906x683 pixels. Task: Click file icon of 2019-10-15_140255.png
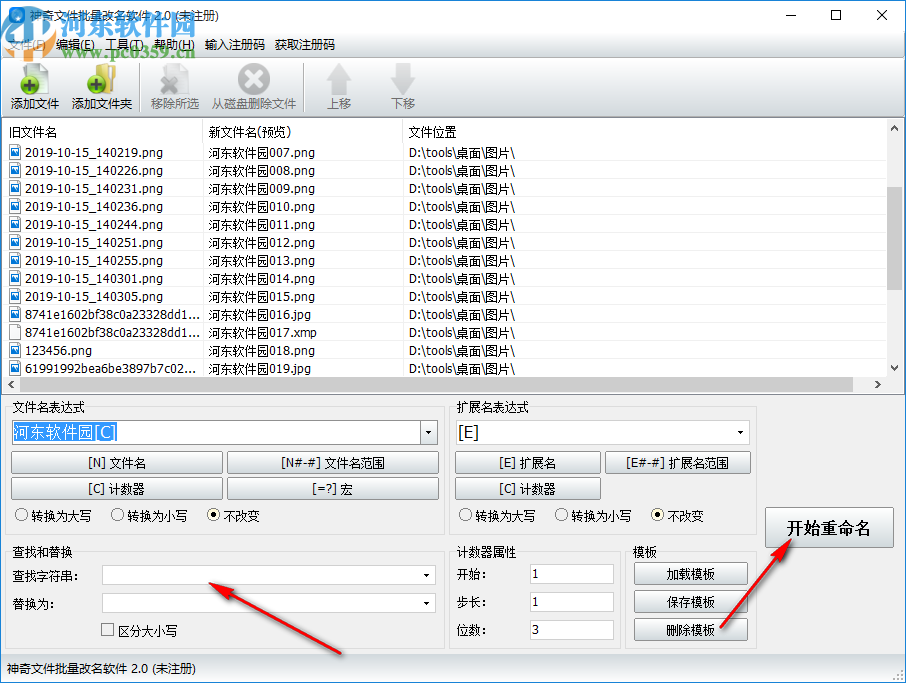point(15,260)
